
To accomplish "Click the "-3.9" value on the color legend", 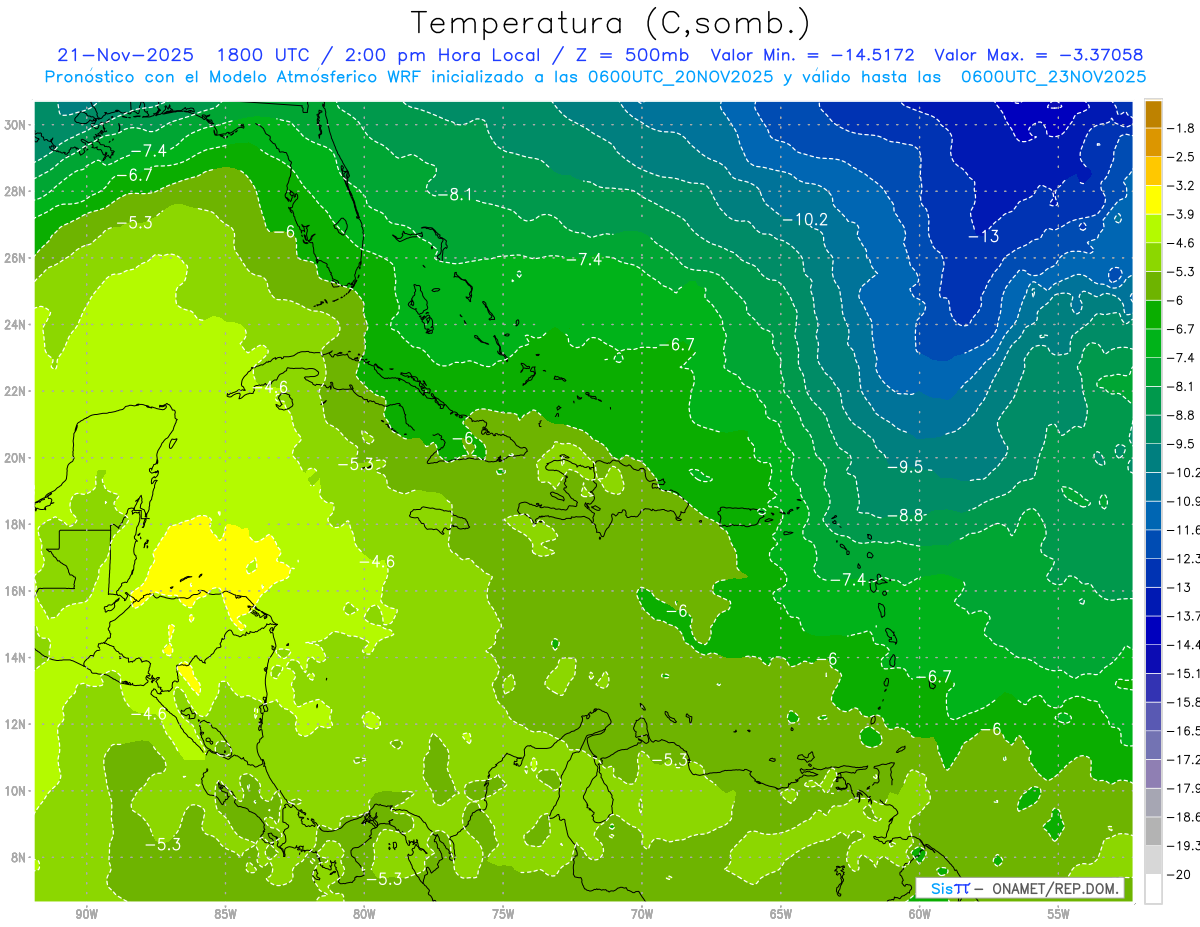I will coord(1181,214).
